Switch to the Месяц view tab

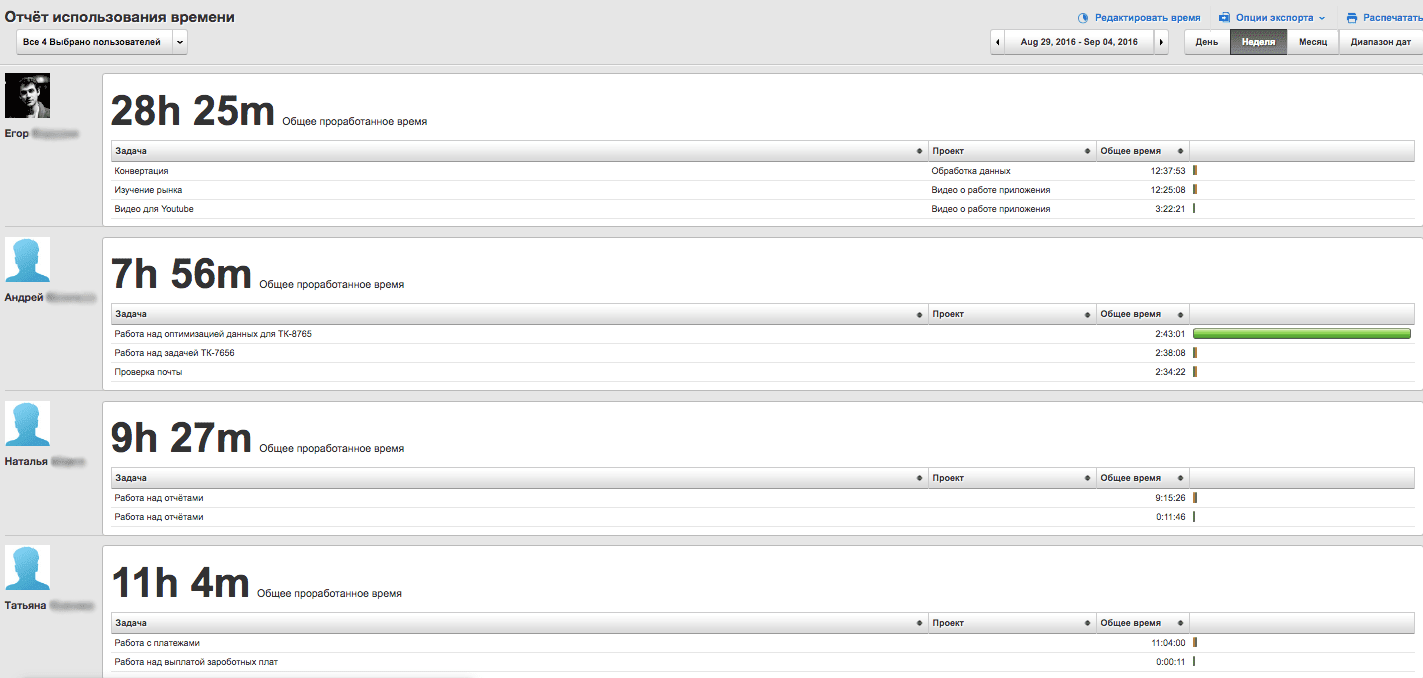[1313, 42]
